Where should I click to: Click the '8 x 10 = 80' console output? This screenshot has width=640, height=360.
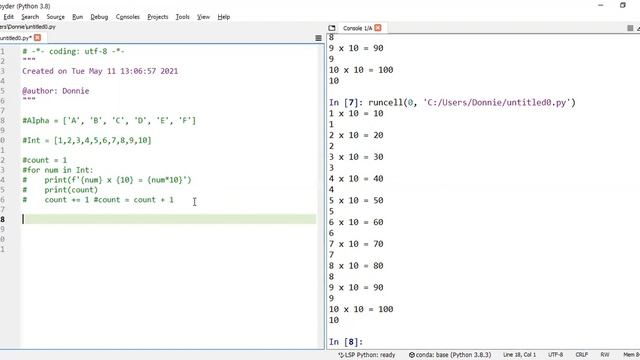tap(356, 266)
